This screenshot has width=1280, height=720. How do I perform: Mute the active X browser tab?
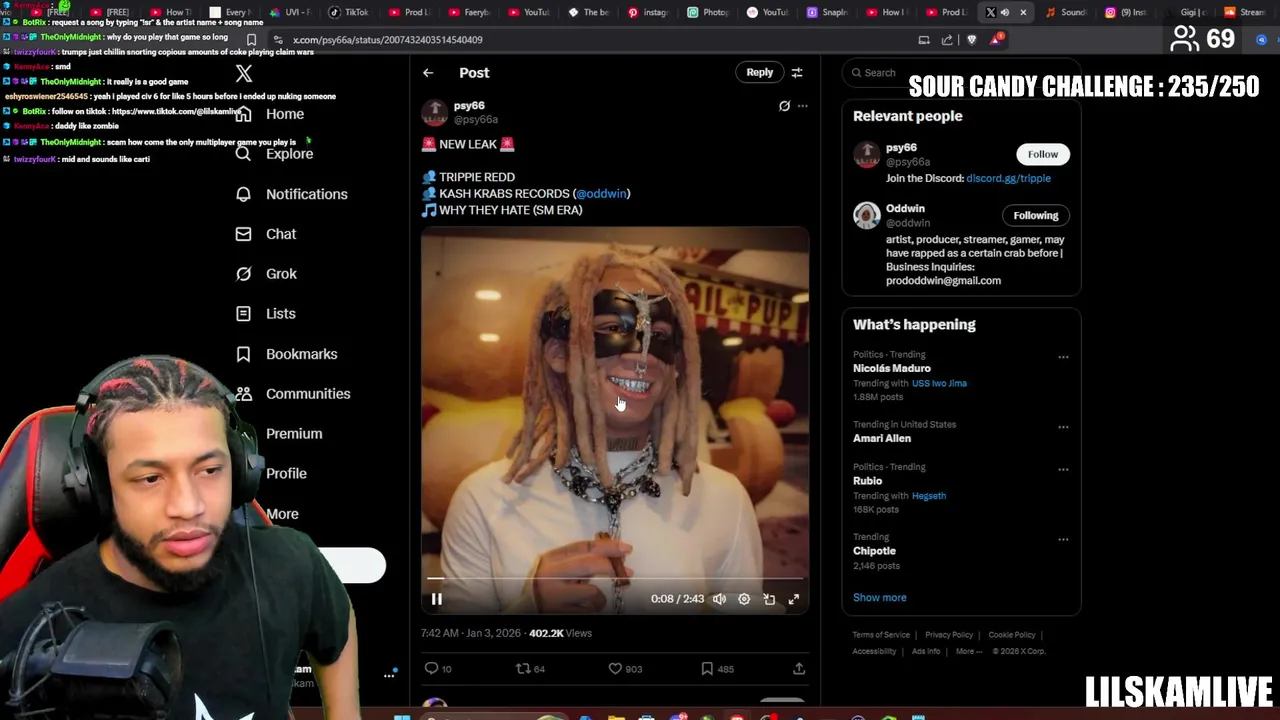click(x=1005, y=12)
